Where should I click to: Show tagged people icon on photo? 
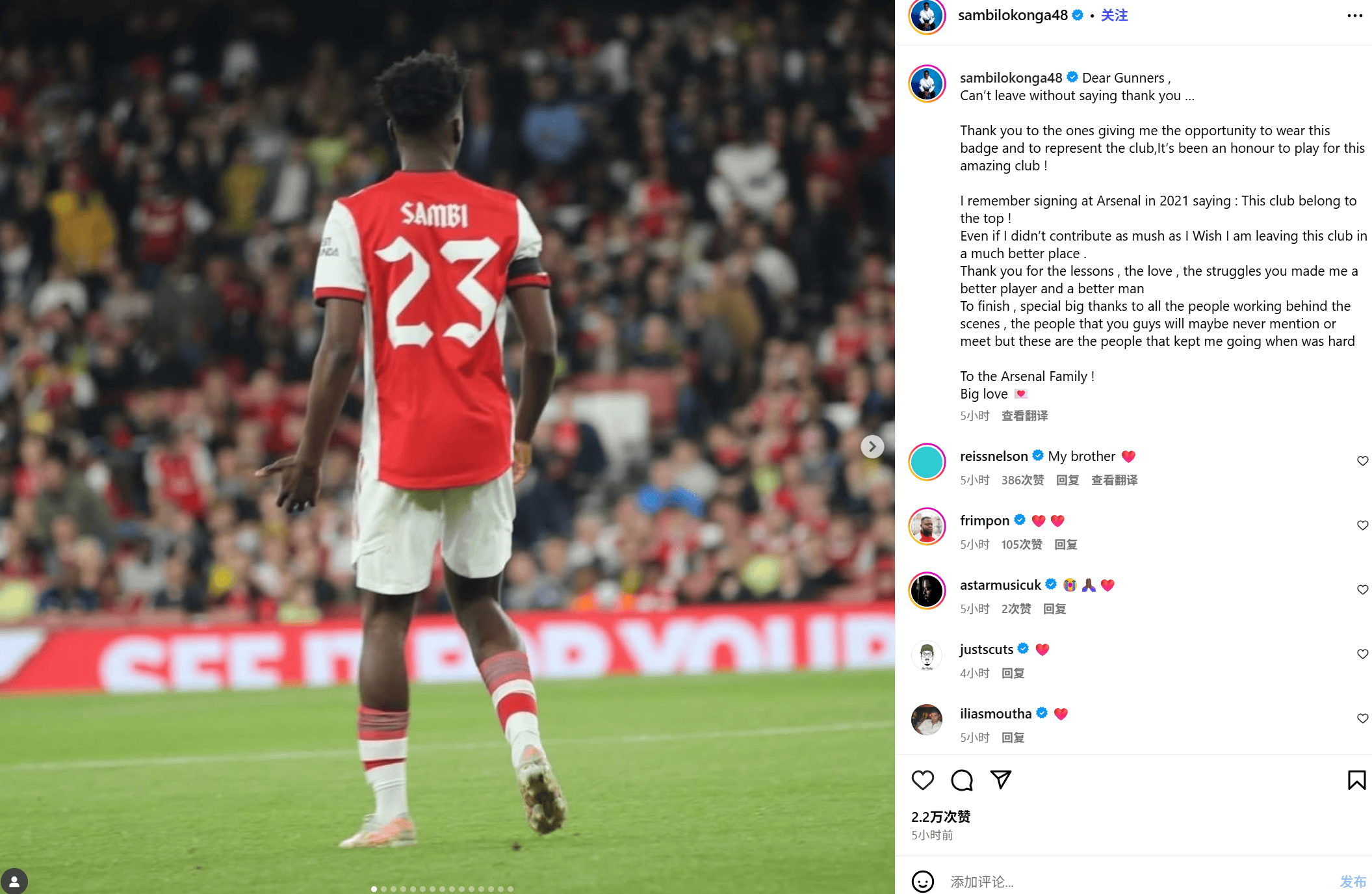click(14, 881)
